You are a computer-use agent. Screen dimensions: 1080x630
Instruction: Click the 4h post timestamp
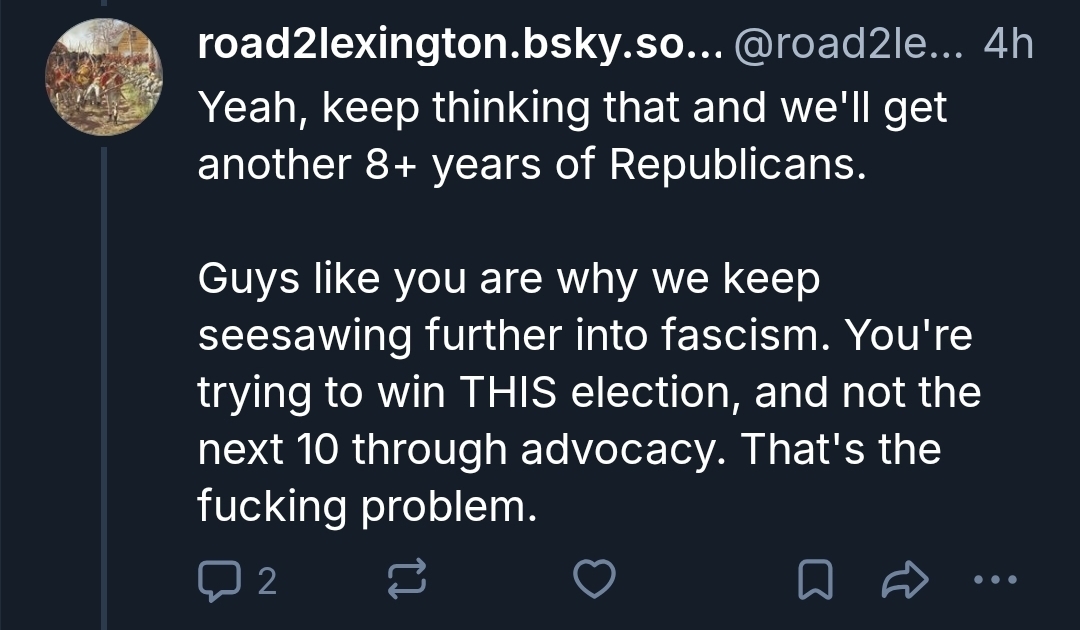pyautogui.click(x=1008, y=45)
